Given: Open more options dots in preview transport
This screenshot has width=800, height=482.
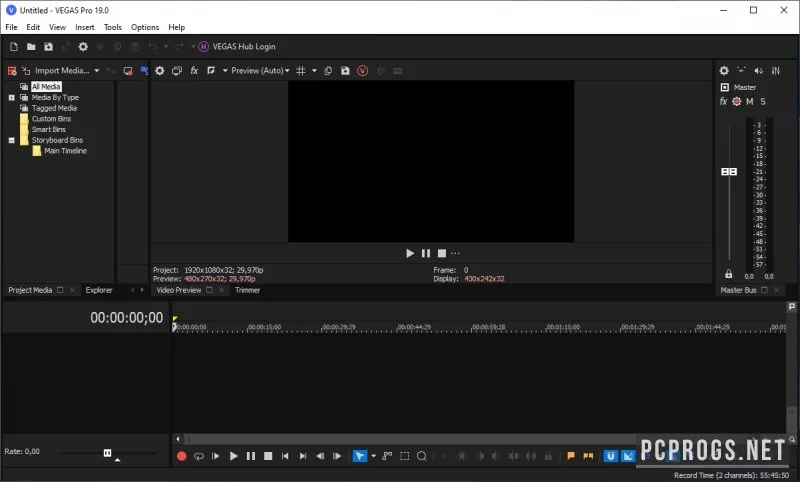Looking at the screenshot, I should point(455,253).
